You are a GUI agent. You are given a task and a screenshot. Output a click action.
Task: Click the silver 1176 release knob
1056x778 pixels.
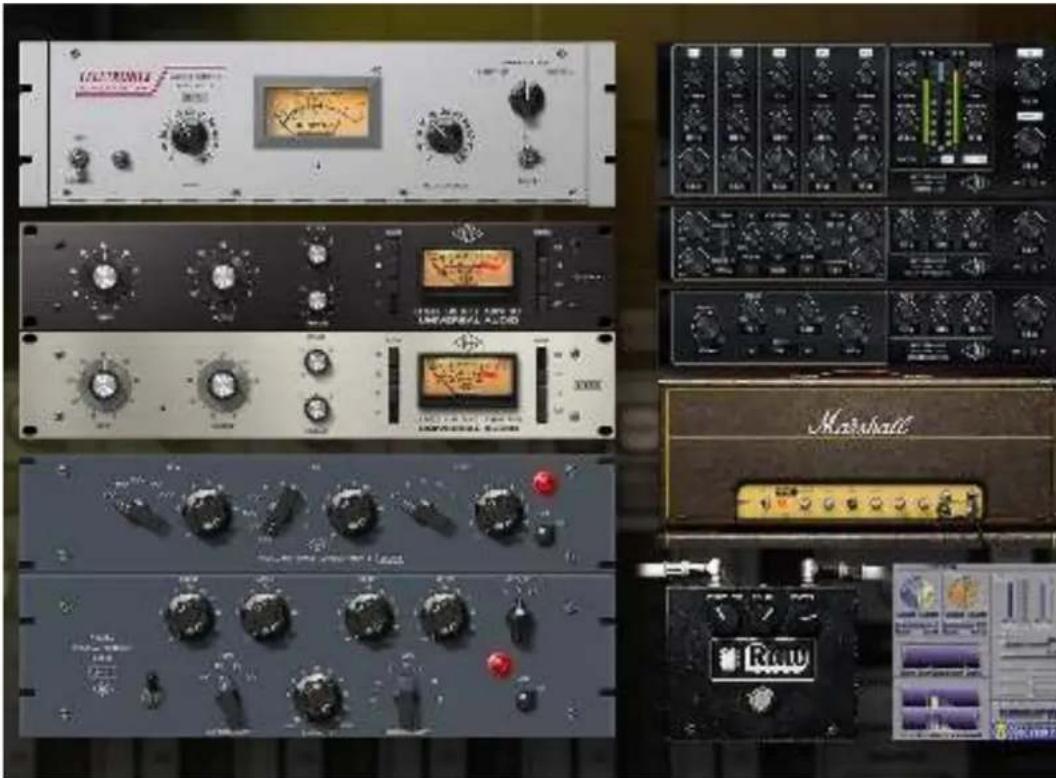[317, 408]
